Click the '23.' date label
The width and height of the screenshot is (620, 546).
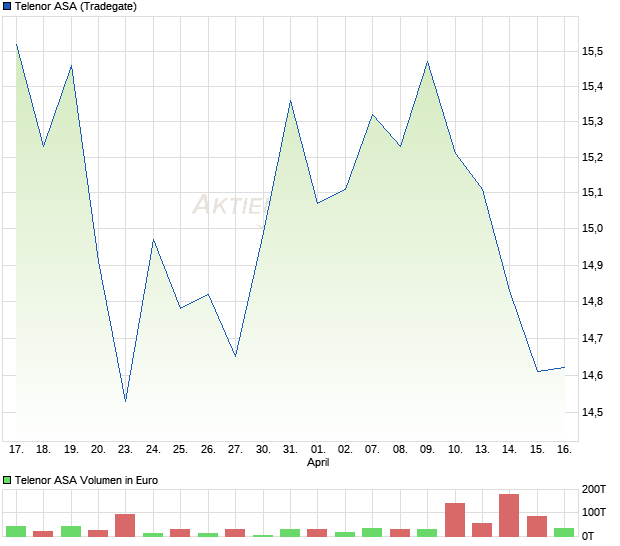(125, 450)
